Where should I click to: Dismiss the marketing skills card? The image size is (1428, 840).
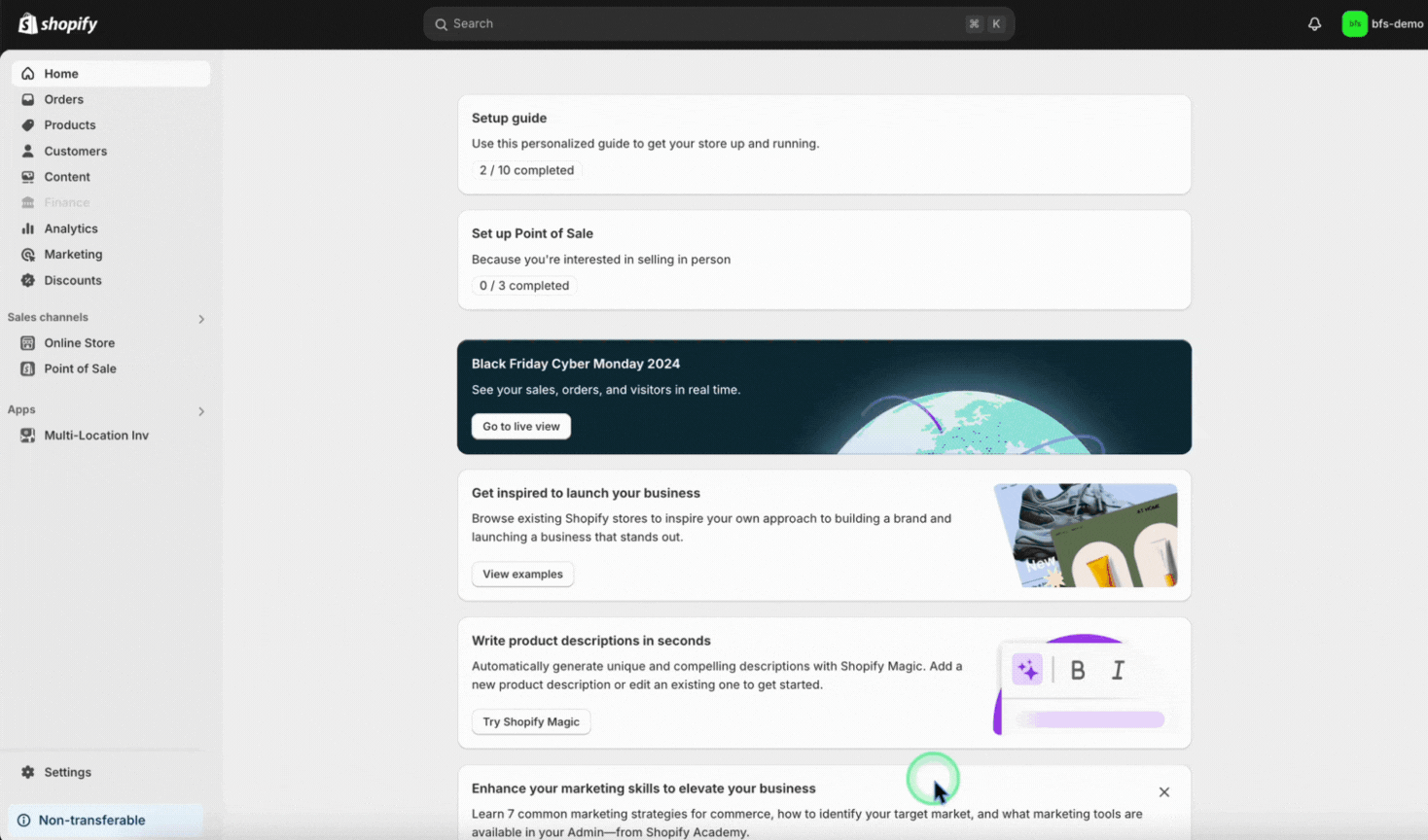click(1163, 792)
